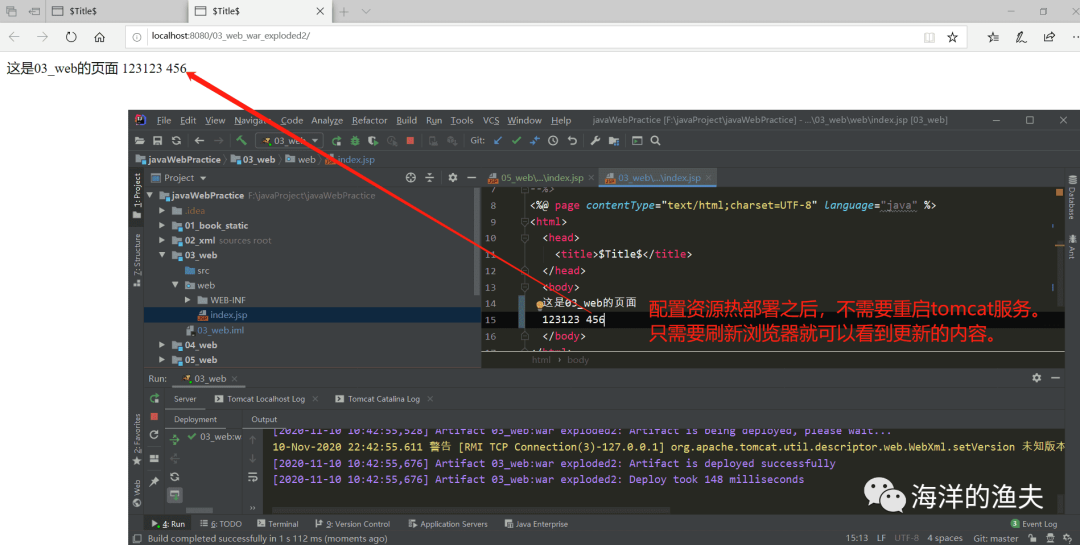This screenshot has width=1080, height=545.
Task: Click the Build Project hammer icon
Action: [241, 141]
